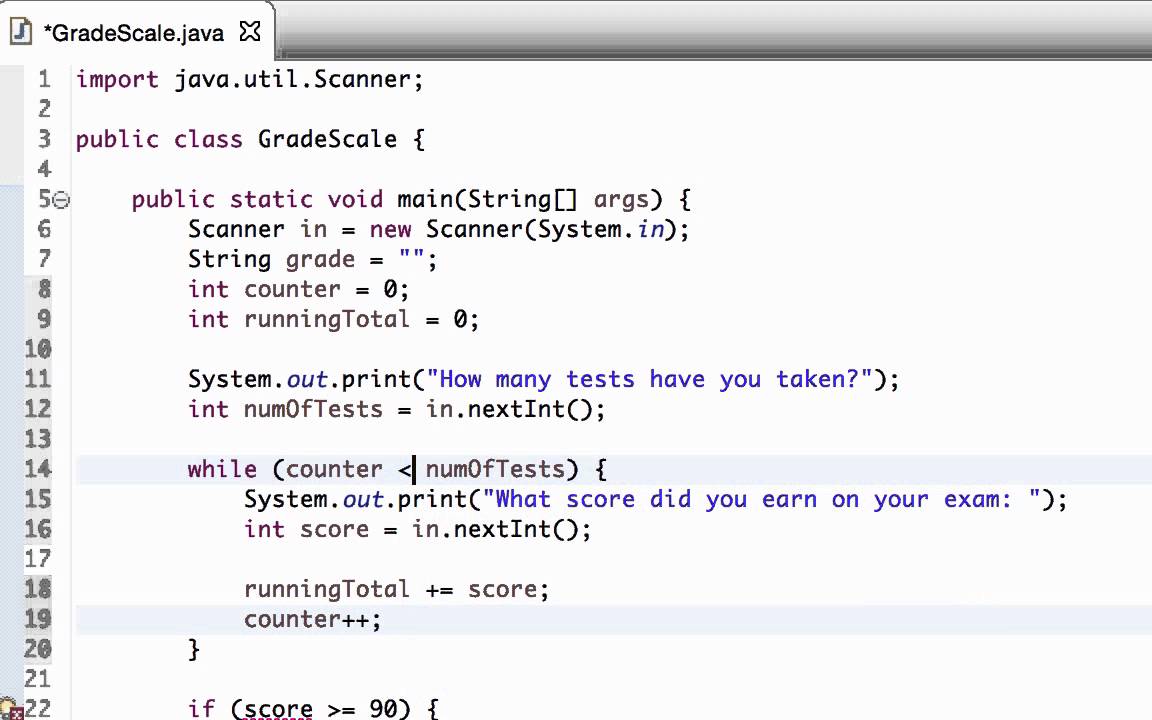The width and height of the screenshot is (1152, 720).
Task: Click class name 'GradeScale' on line 3
Action: [x=327, y=140]
